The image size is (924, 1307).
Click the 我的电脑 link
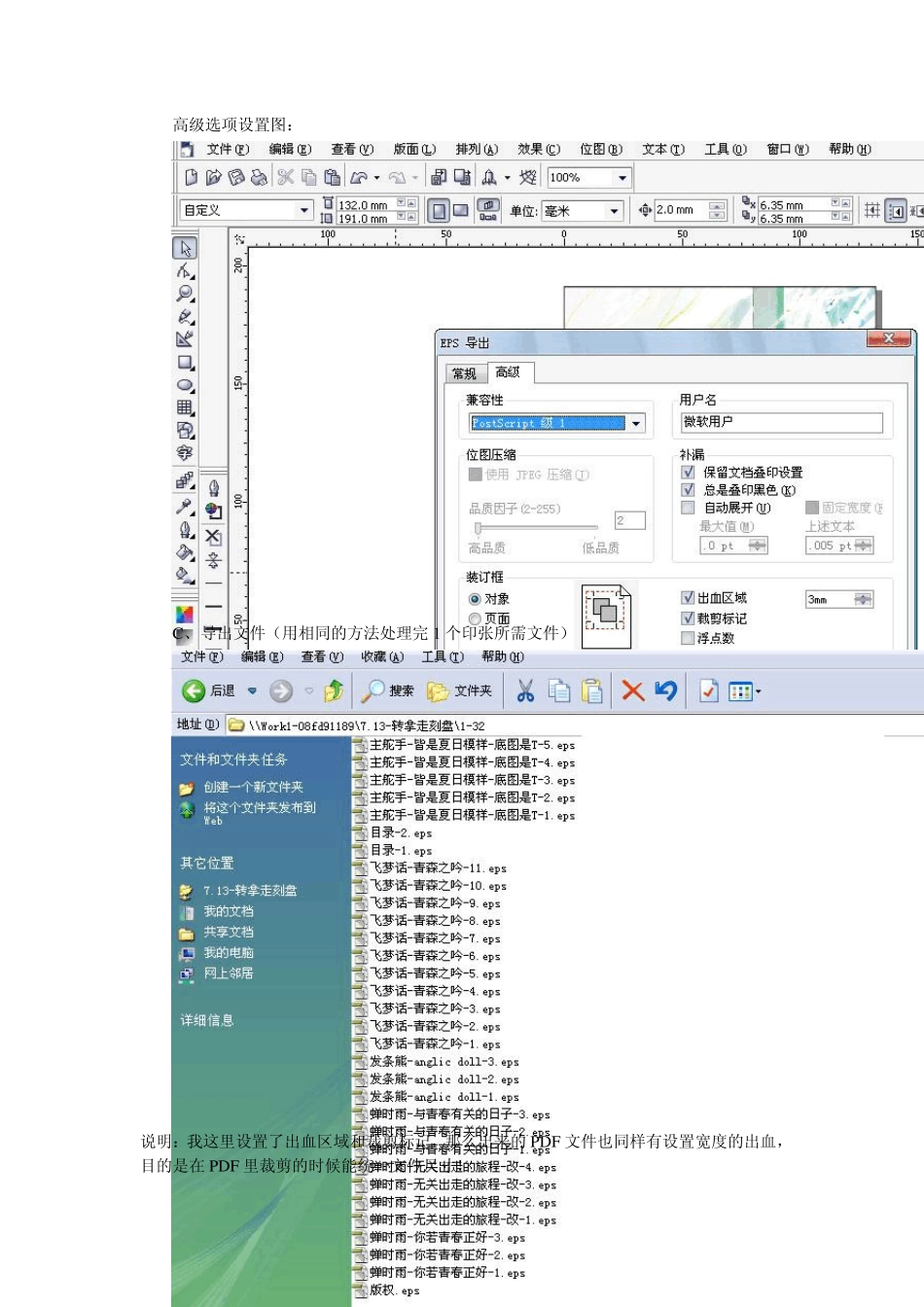(x=229, y=952)
